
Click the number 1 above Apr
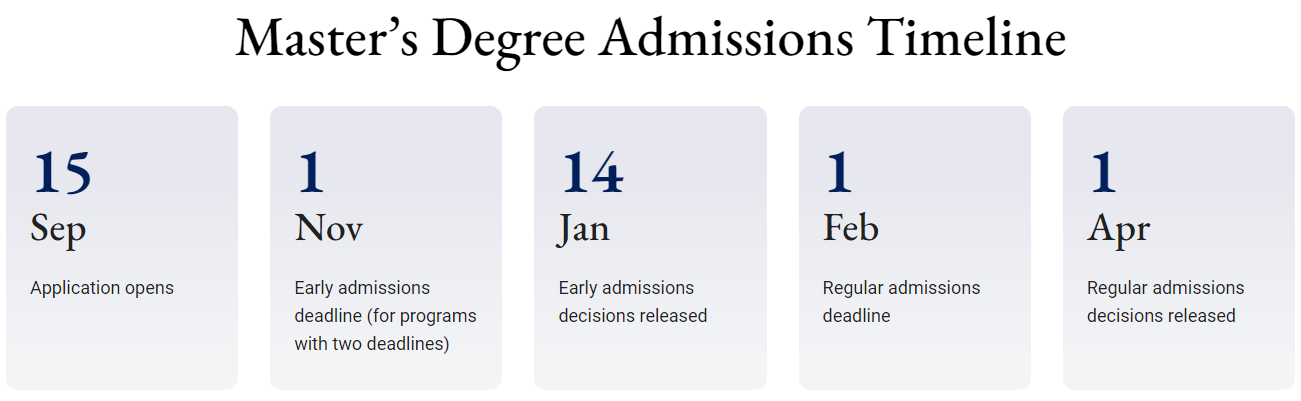[1103, 172]
